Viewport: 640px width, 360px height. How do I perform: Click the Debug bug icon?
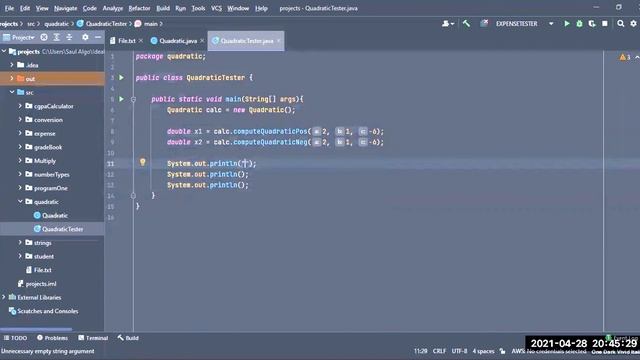(579, 24)
